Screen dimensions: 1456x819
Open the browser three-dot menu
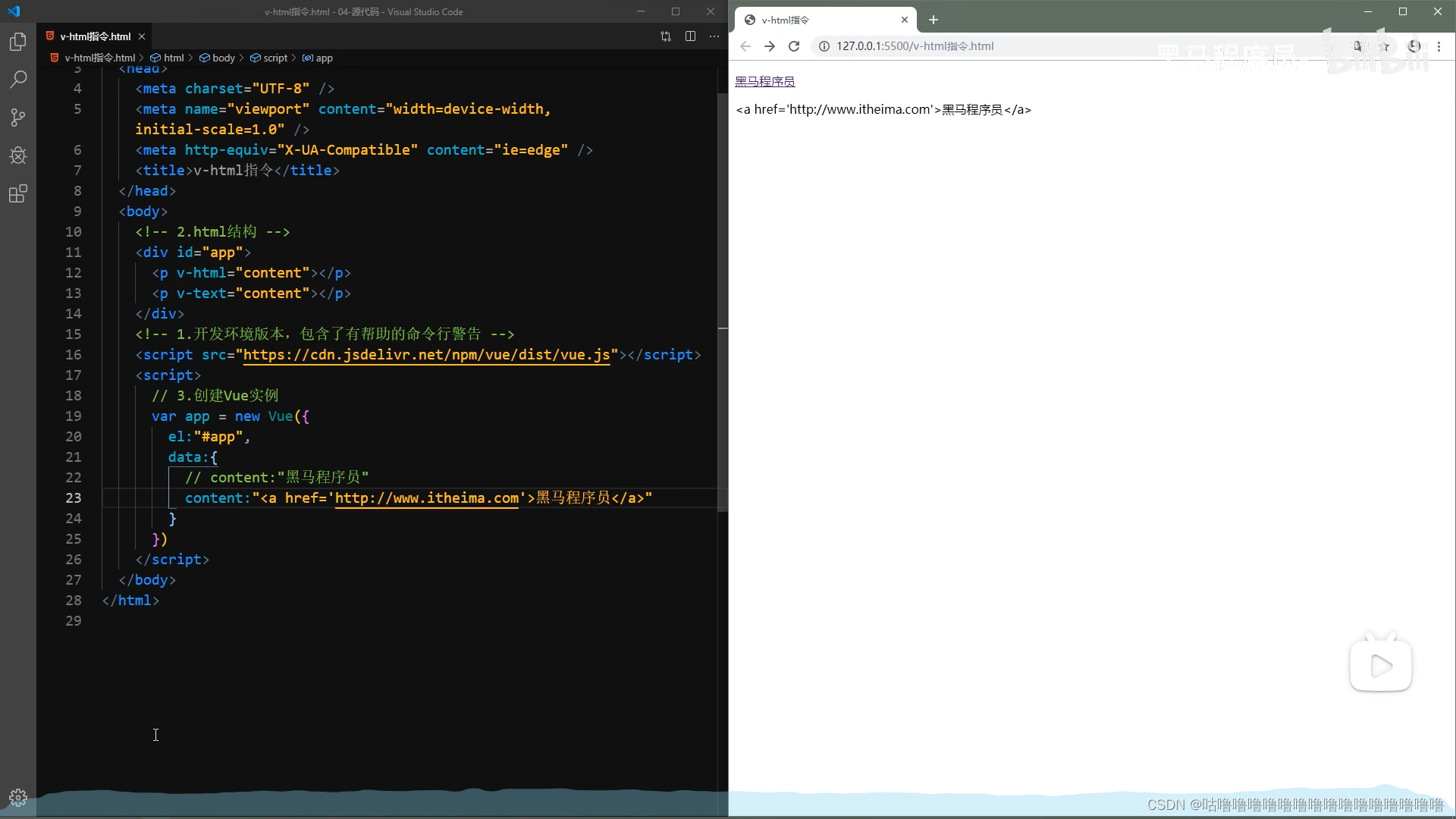click(1440, 46)
